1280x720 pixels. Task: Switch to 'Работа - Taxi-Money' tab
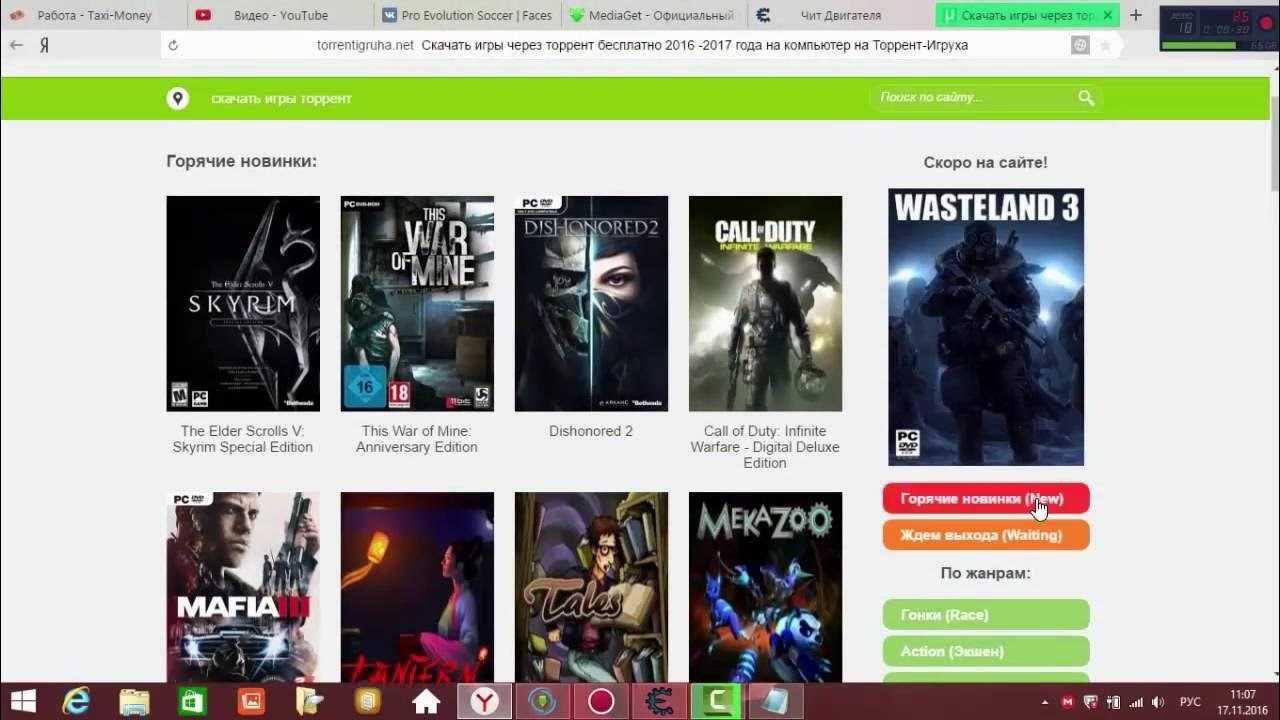[x=93, y=15]
